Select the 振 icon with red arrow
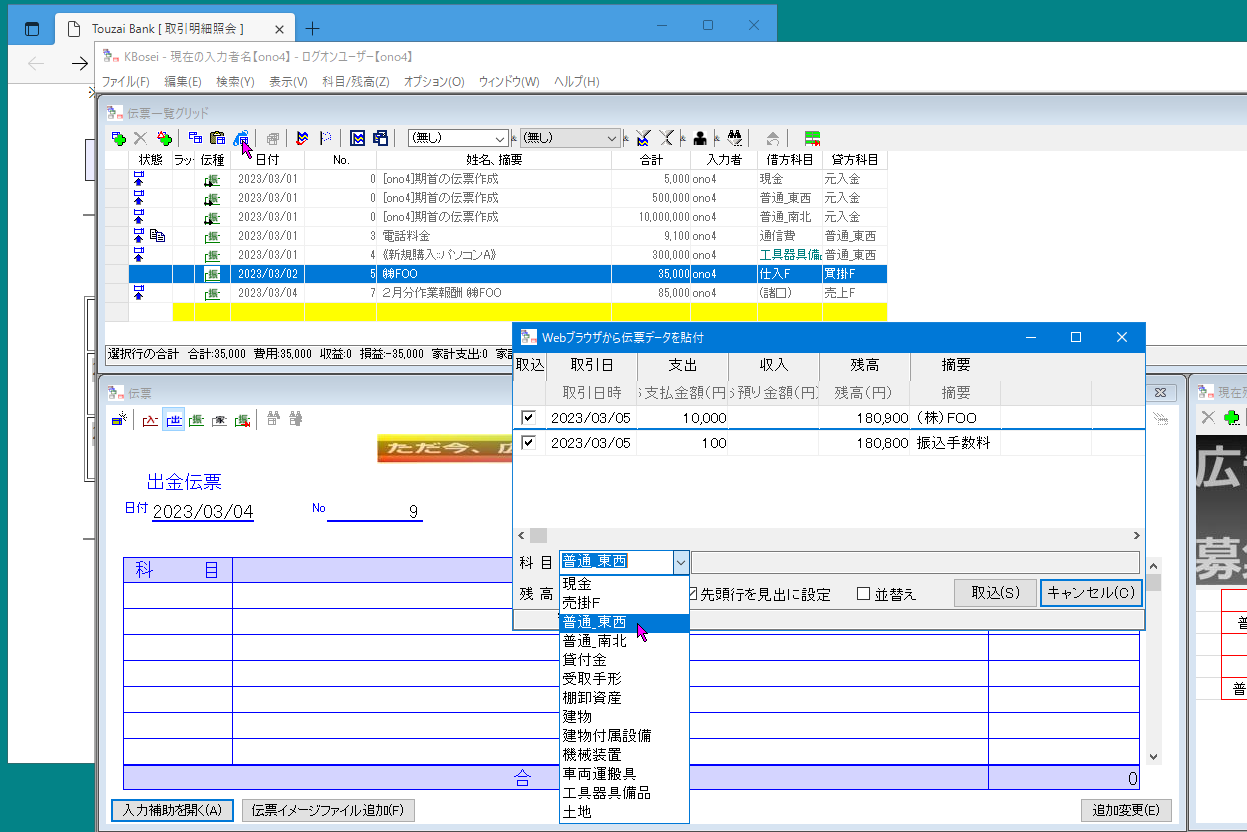The image size is (1247, 832). pos(242,420)
